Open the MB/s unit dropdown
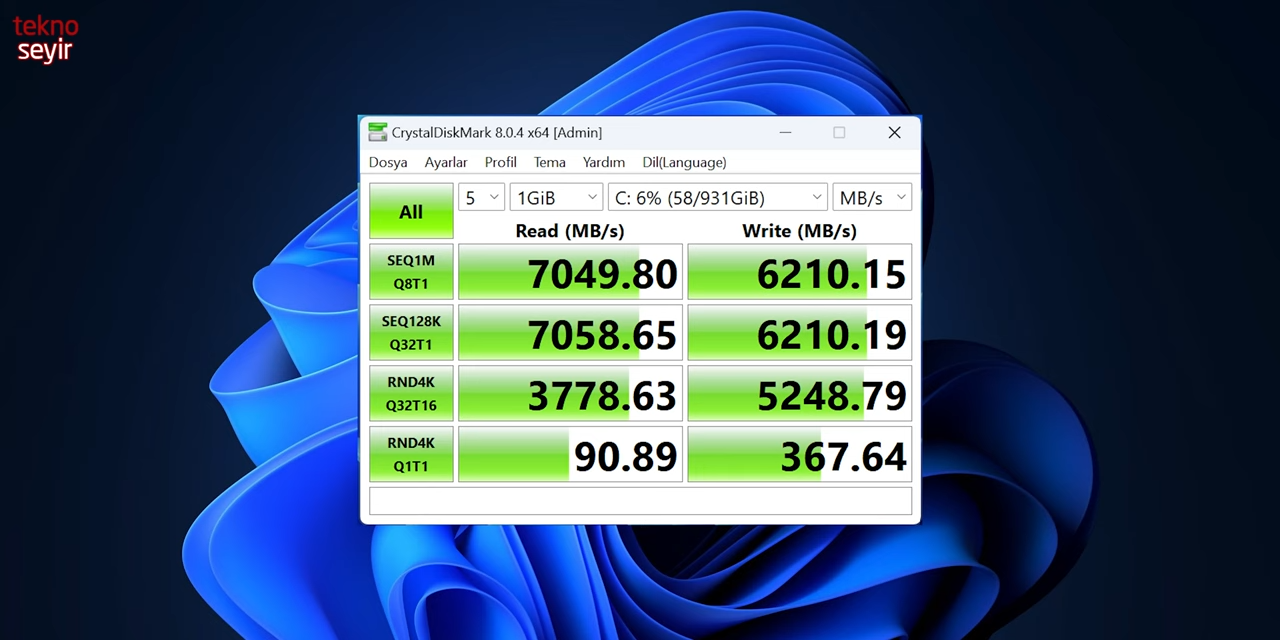 [x=872, y=197]
